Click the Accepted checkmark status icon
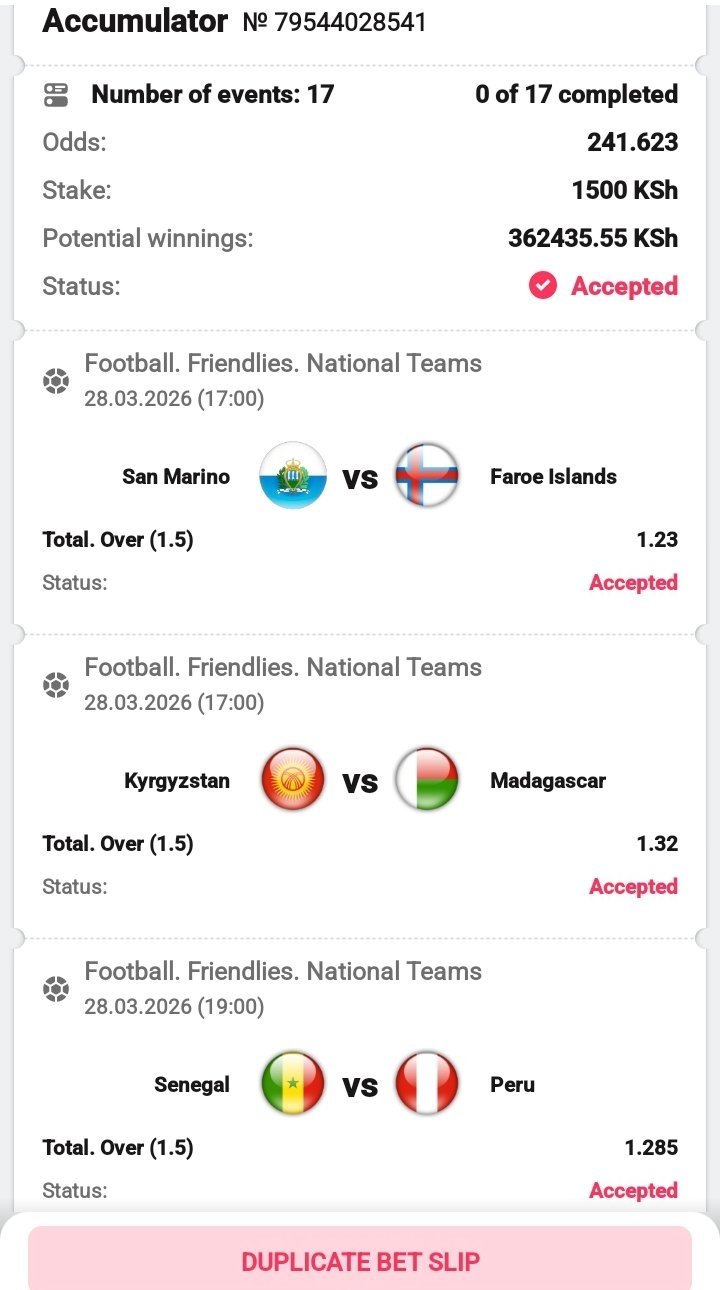Image resolution: width=720 pixels, height=1290 pixels. [x=543, y=286]
